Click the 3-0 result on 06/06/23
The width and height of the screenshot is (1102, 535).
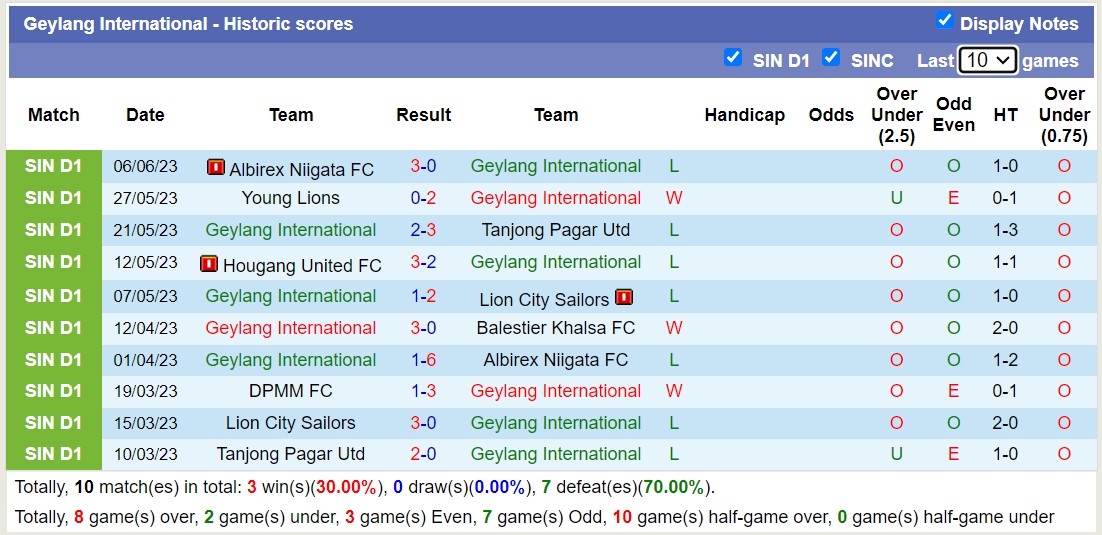coord(423,166)
